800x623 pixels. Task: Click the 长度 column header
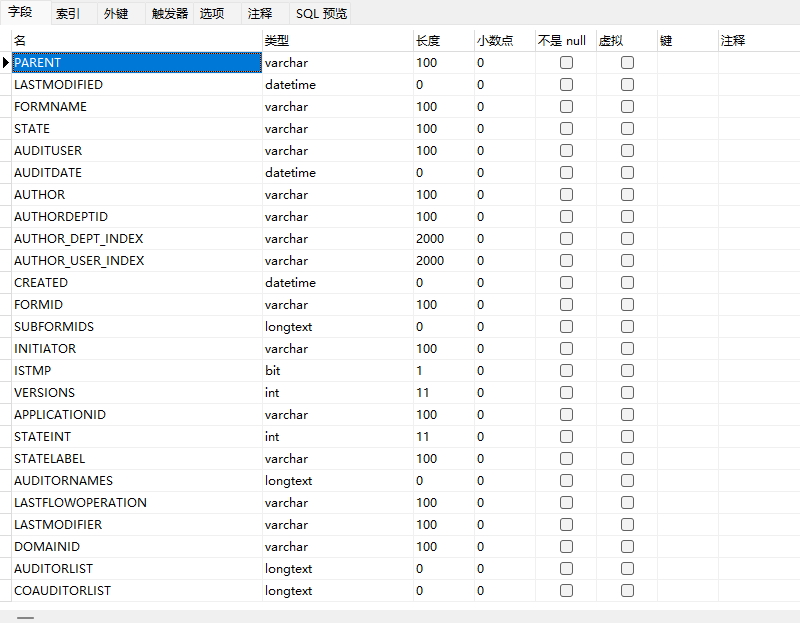coord(444,40)
